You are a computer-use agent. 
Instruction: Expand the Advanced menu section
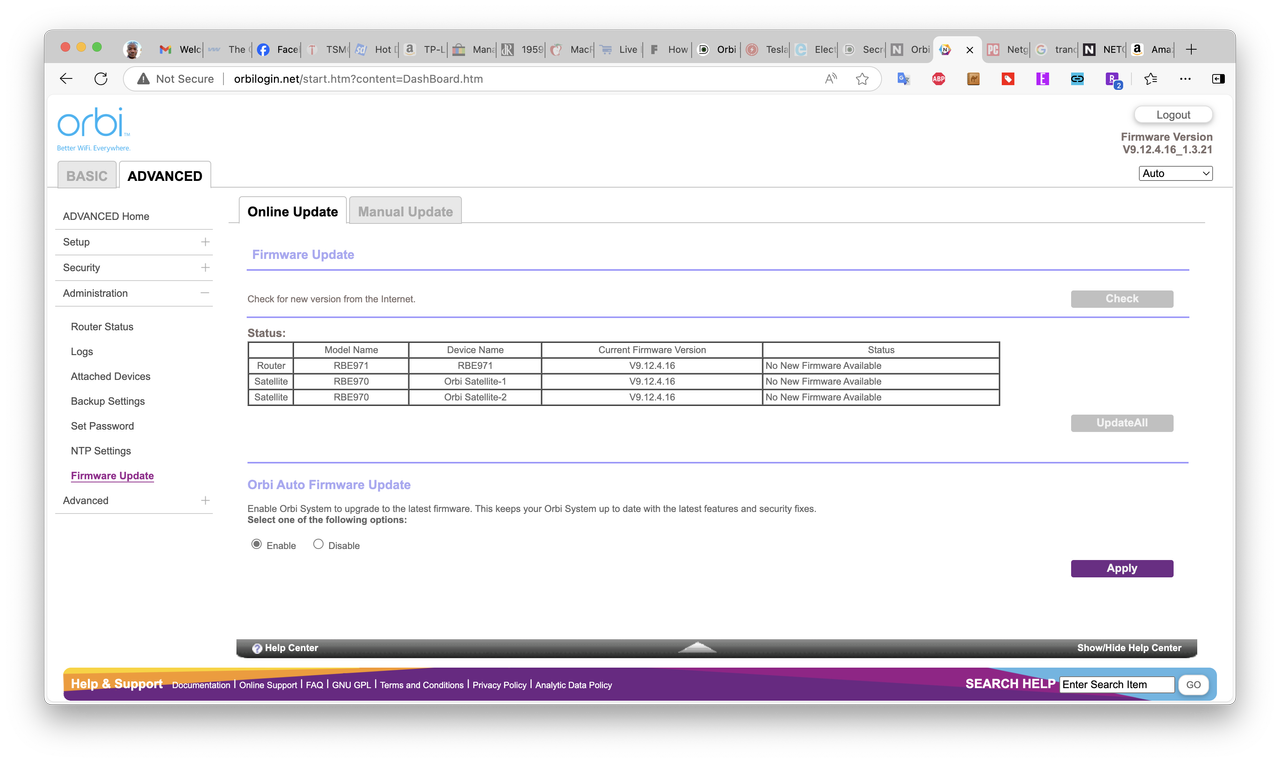(x=205, y=500)
